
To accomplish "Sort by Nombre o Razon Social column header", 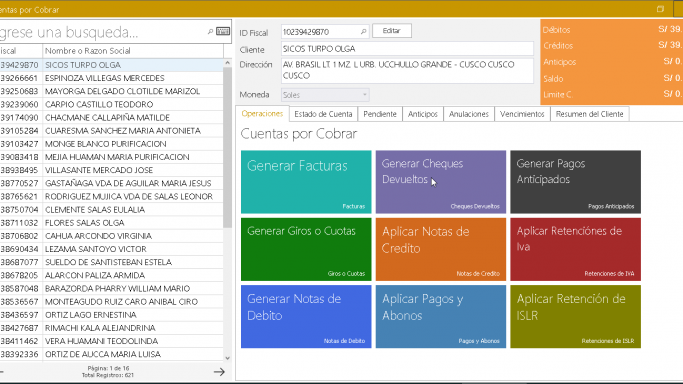I will (133, 51).
